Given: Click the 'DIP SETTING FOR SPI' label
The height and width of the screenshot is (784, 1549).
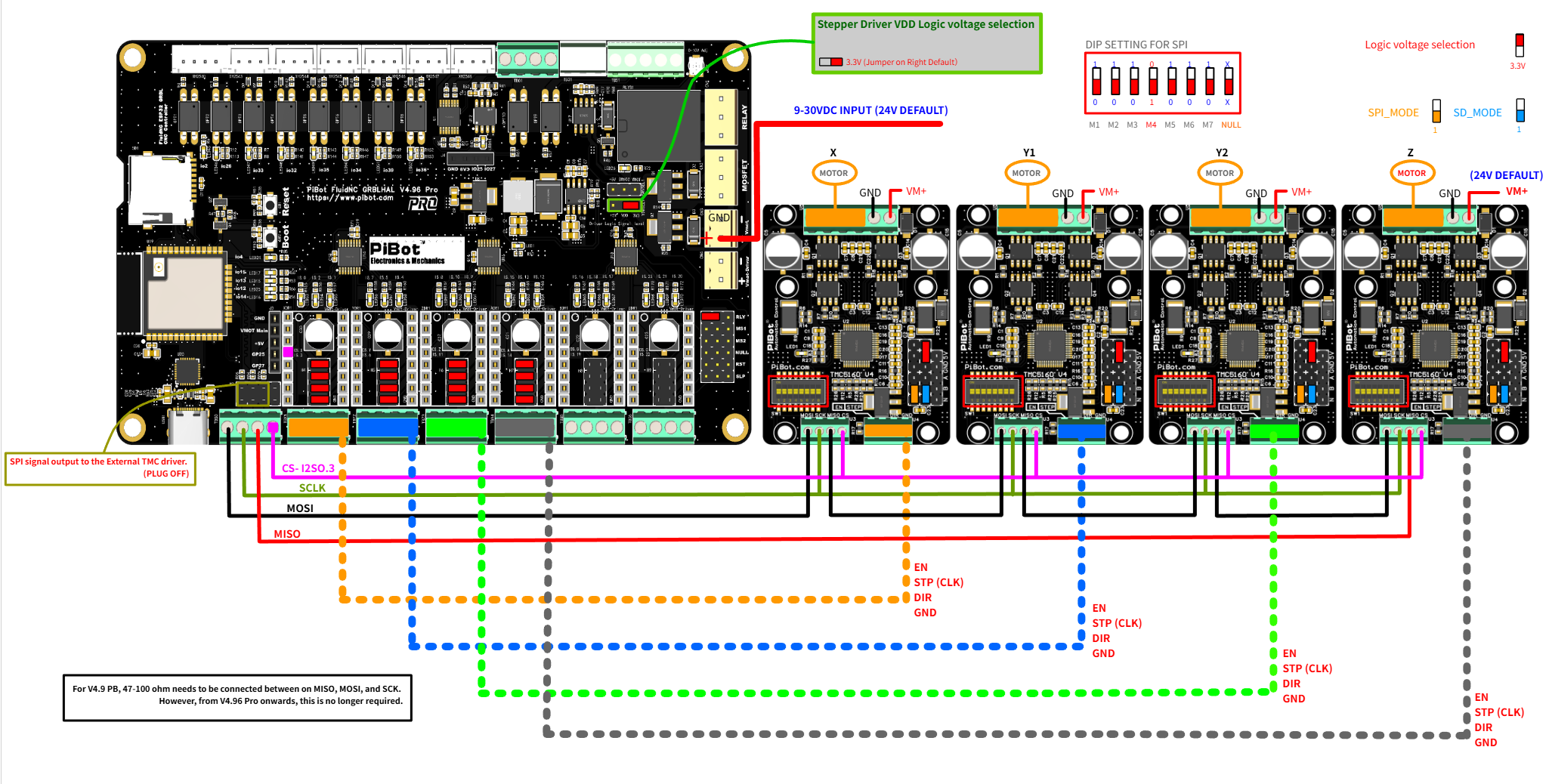Looking at the screenshot, I should [1136, 45].
